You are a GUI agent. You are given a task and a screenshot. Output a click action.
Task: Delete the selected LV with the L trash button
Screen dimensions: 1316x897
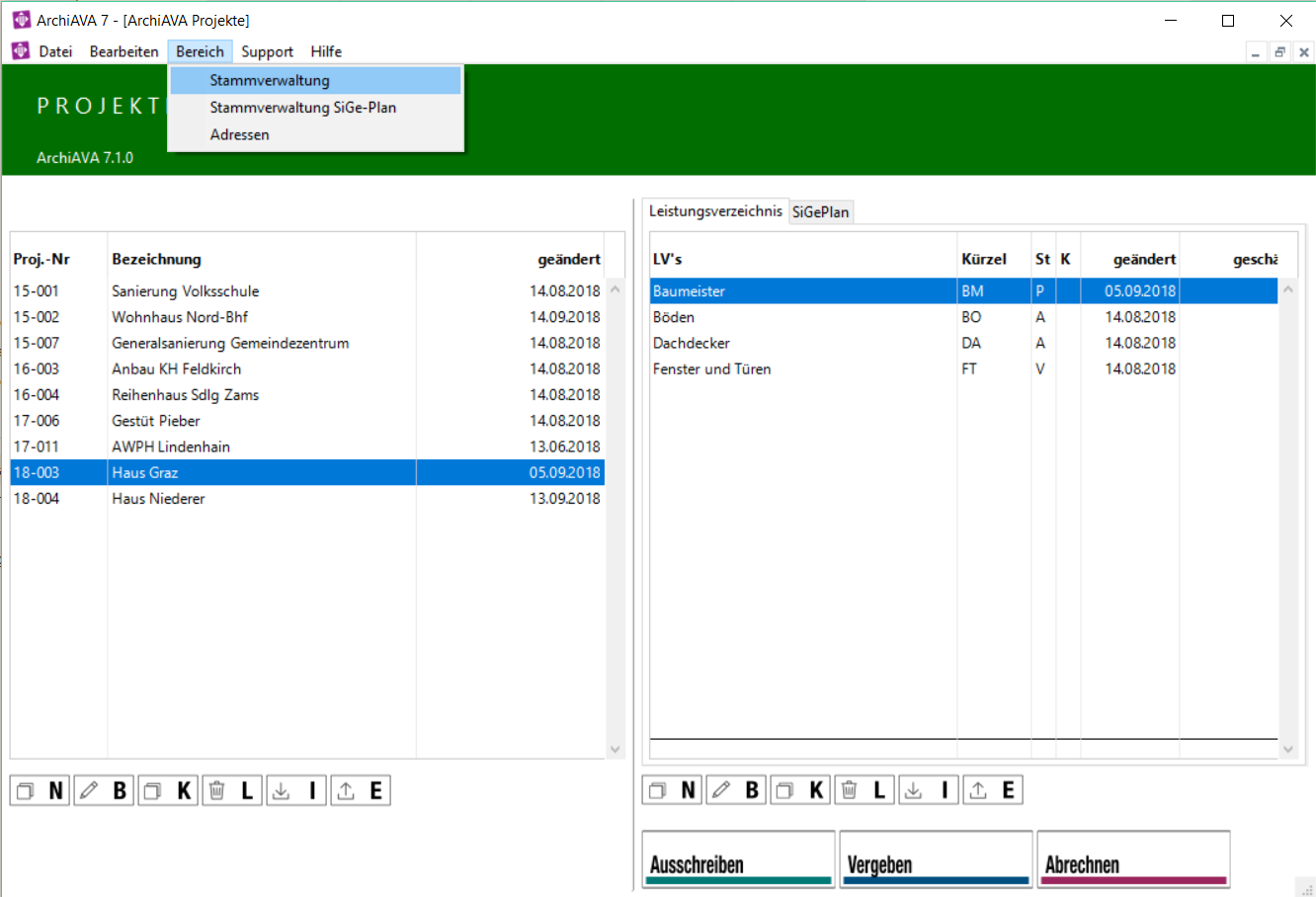coord(864,790)
